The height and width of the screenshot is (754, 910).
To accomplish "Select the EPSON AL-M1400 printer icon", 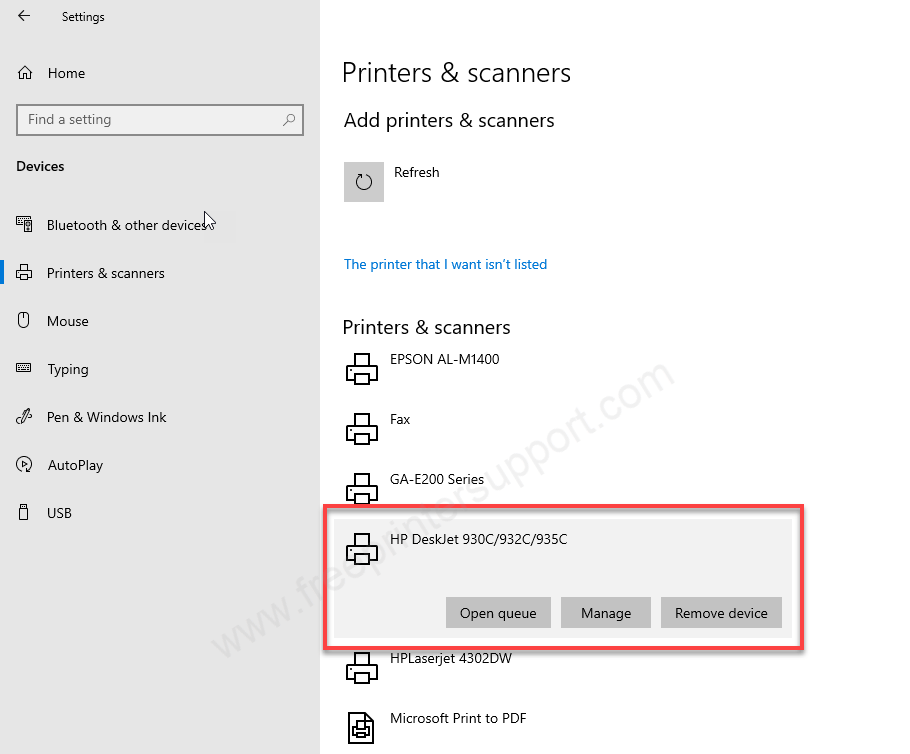I will coord(361,369).
